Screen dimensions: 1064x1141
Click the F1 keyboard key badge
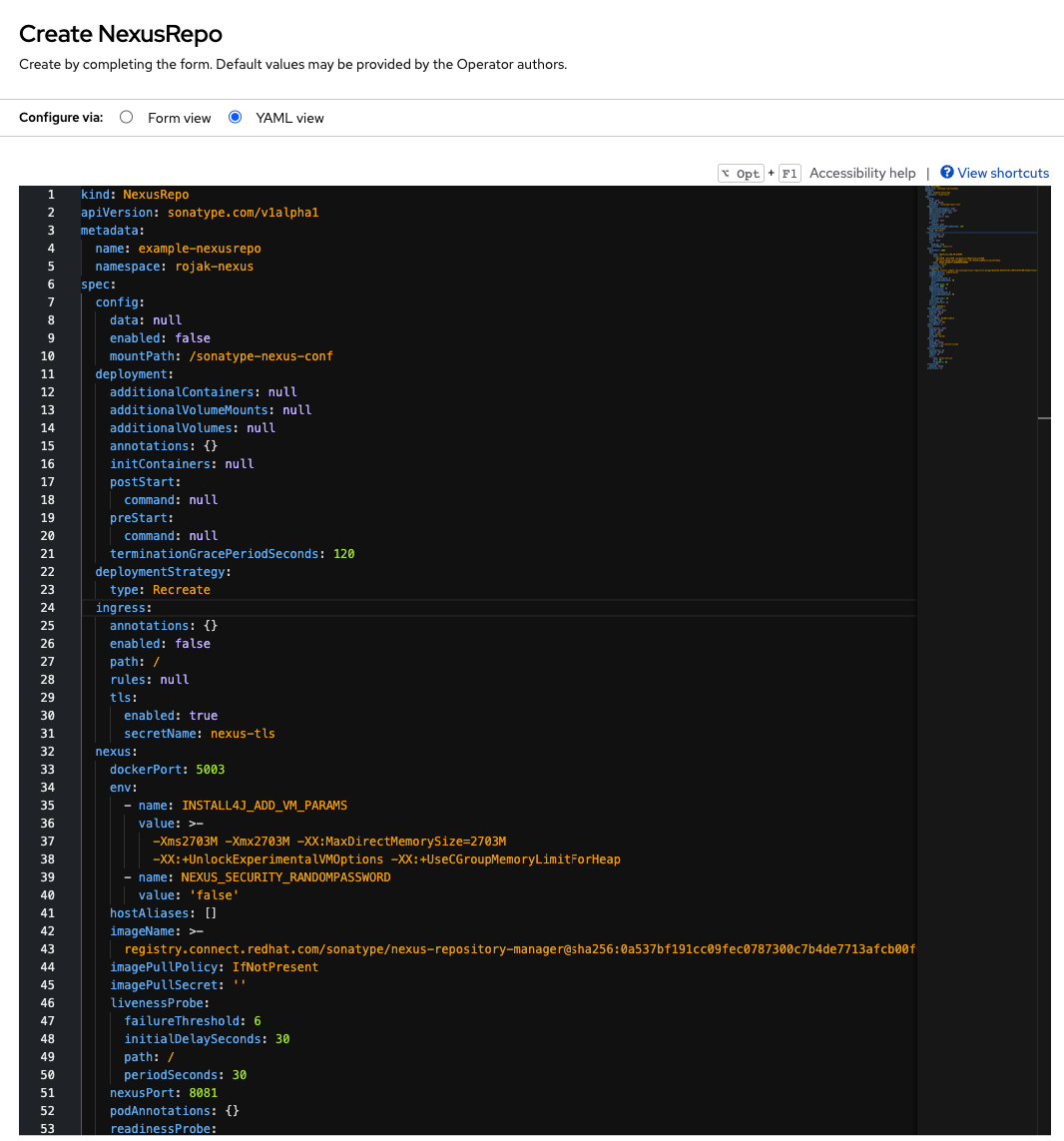coord(790,173)
